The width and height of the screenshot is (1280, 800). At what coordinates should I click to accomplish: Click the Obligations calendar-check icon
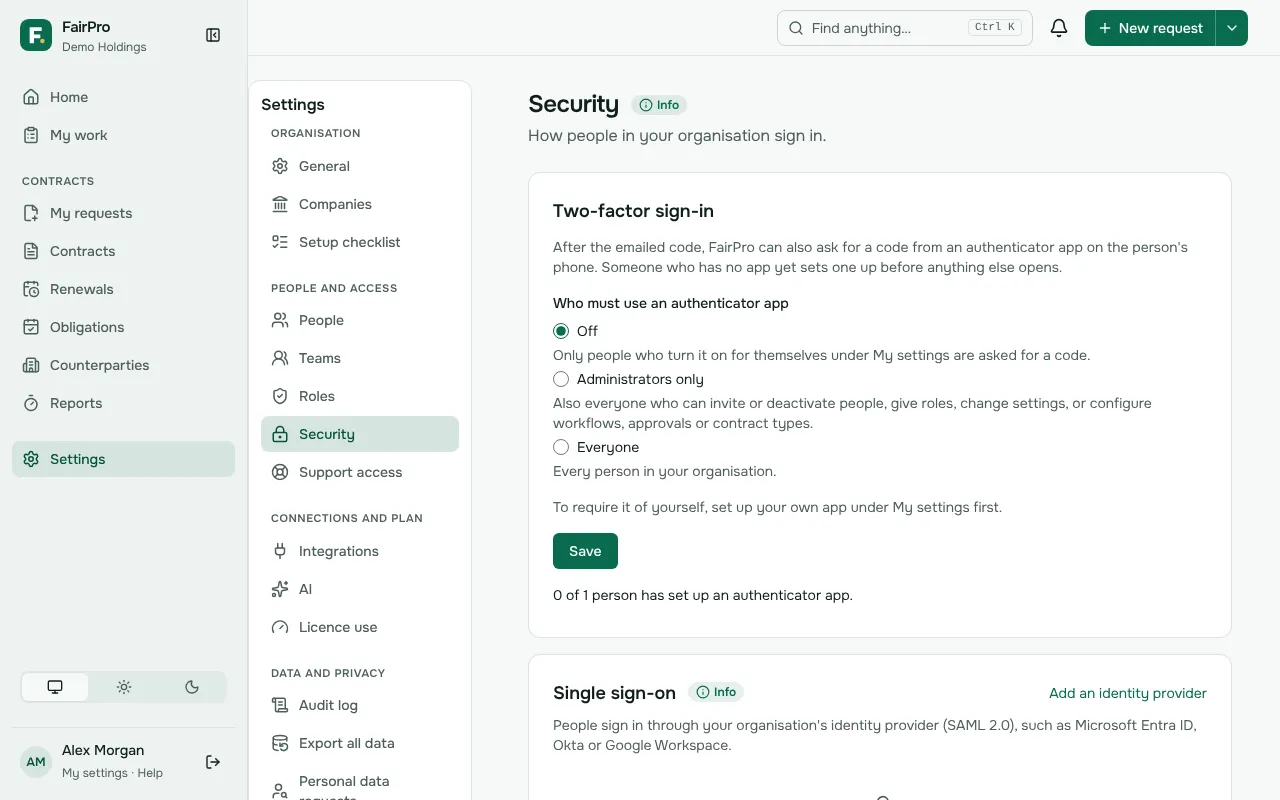[x=31, y=327]
